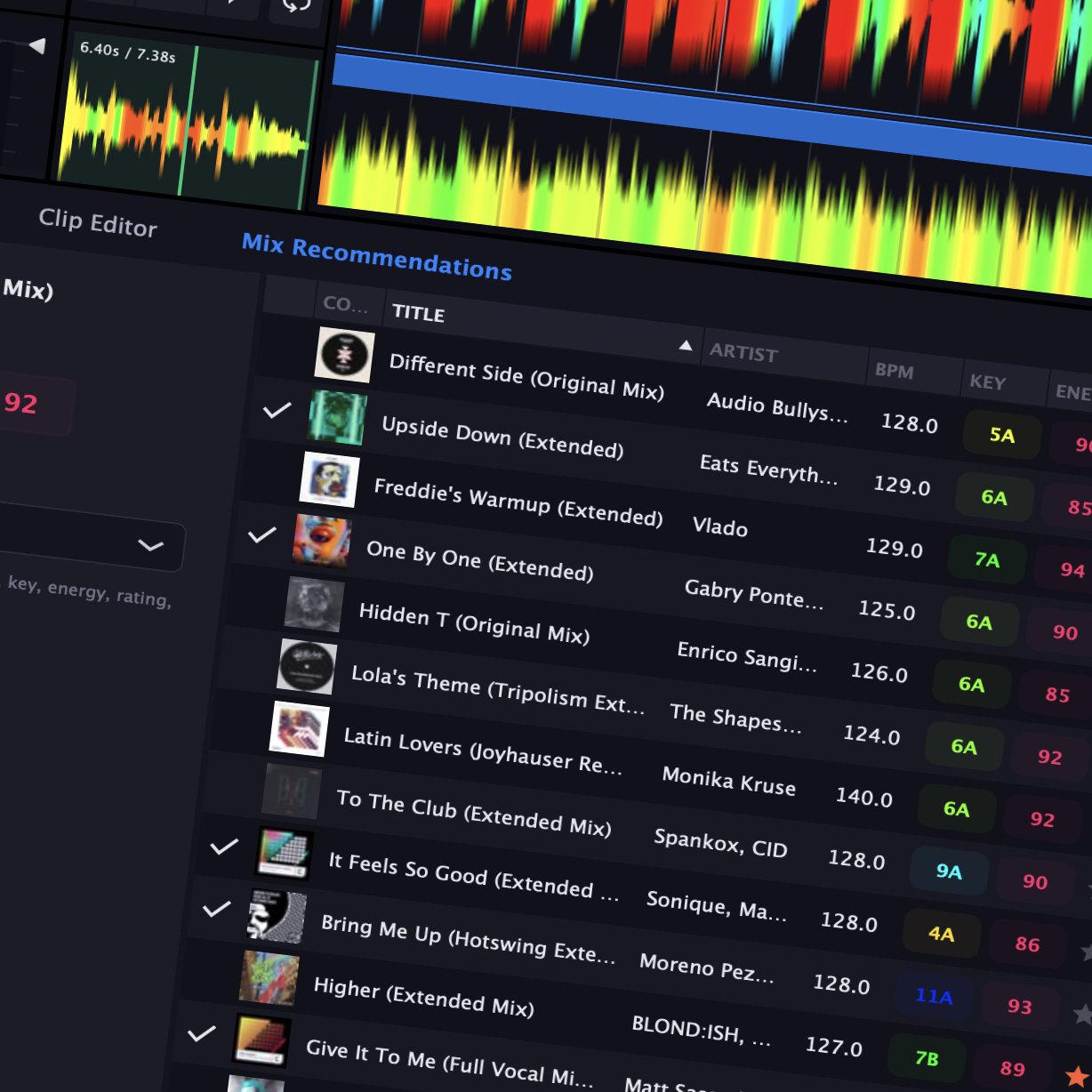Sort by the KEY column header
Screen dimensions: 1092x1092
point(989,383)
